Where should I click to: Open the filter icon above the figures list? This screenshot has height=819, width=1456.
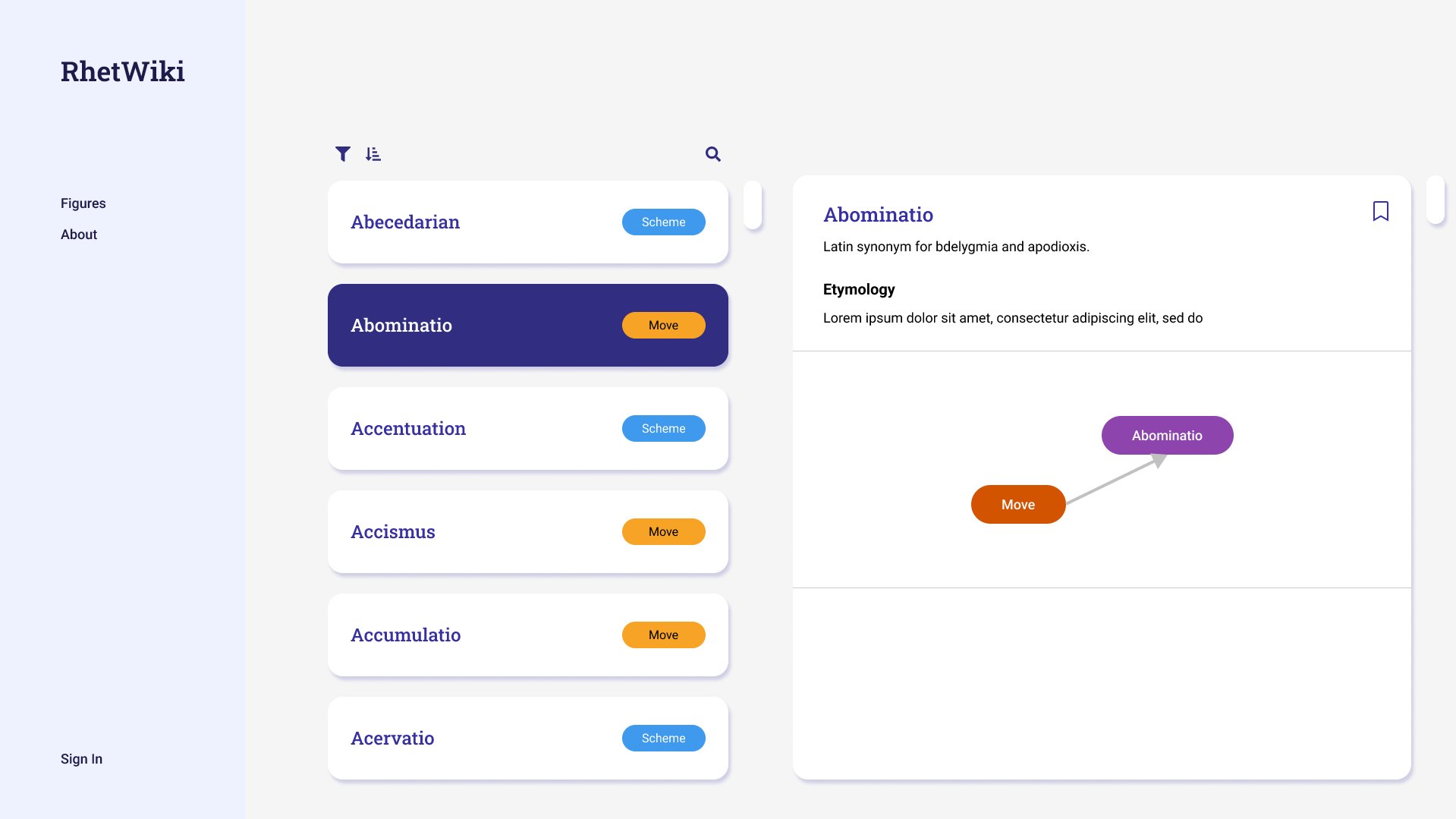[x=343, y=154]
